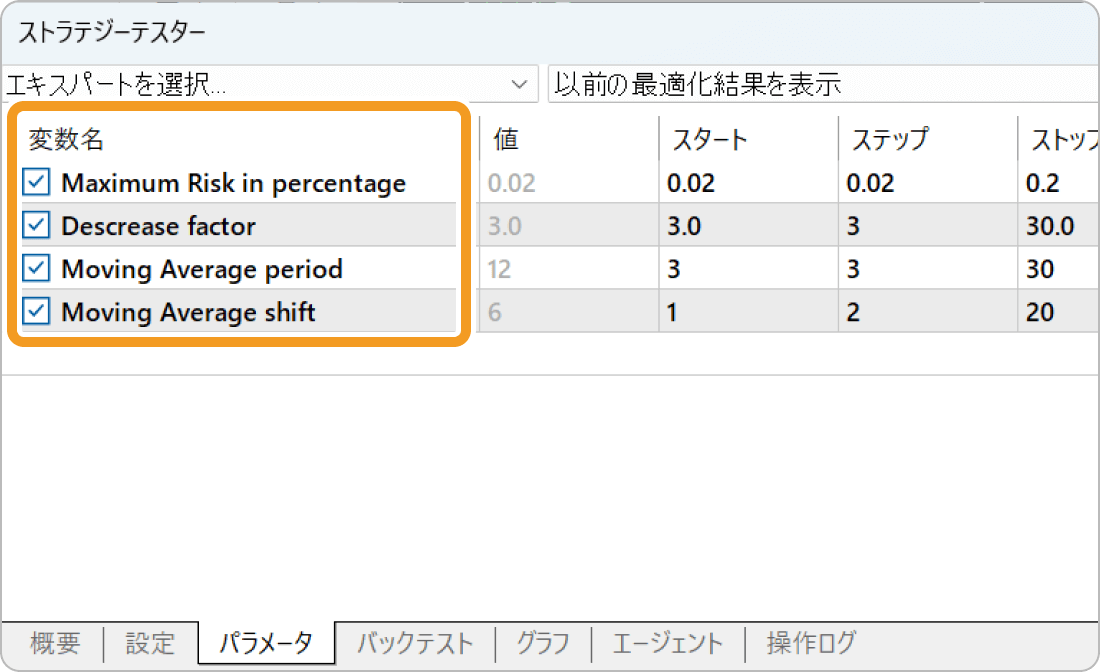The width and height of the screenshot is (1100, 672).
Task: Toggle the Descrease factor checkbox off
Action: click(37, 225)
